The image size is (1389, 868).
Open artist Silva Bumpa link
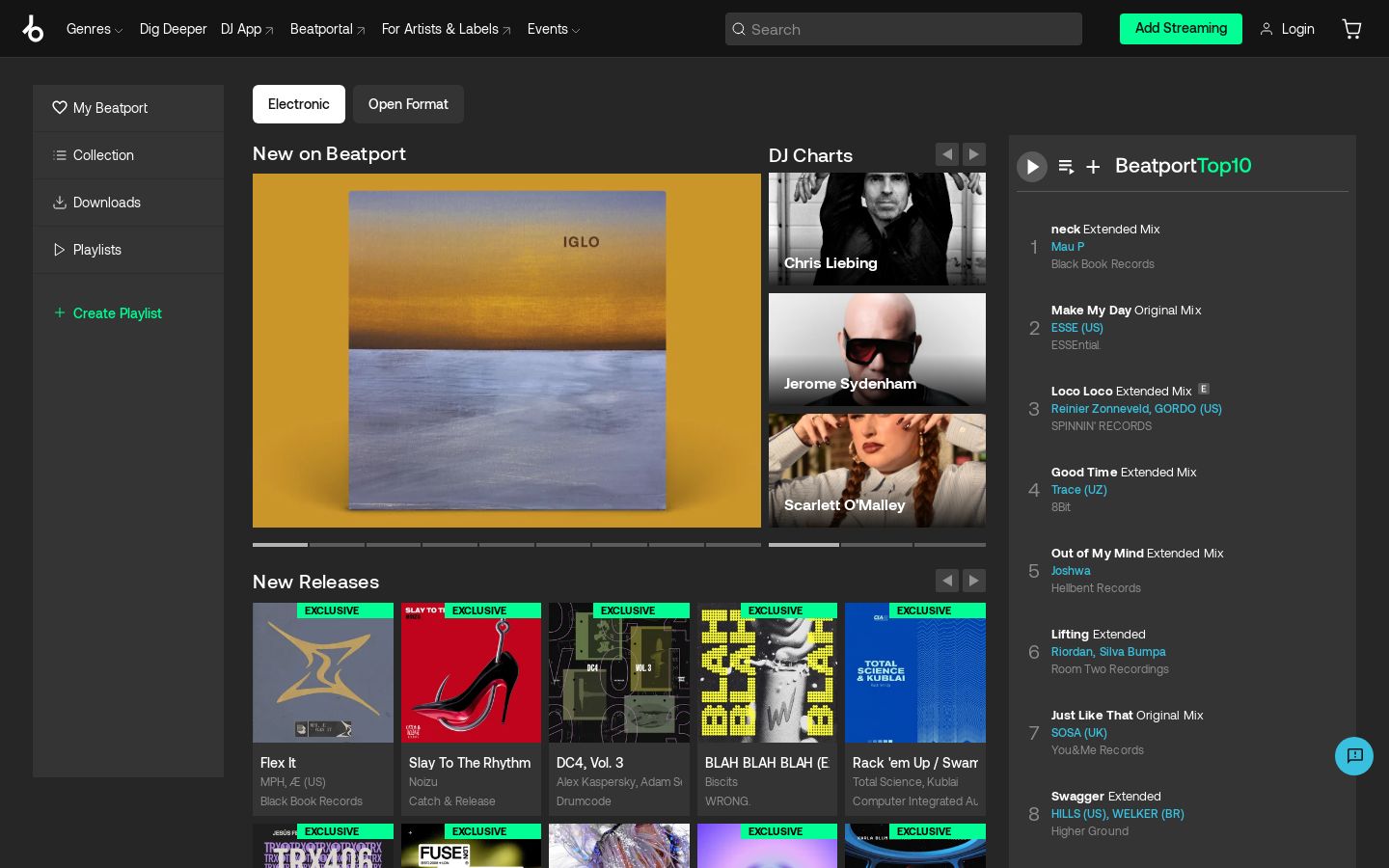[1132, 652]
